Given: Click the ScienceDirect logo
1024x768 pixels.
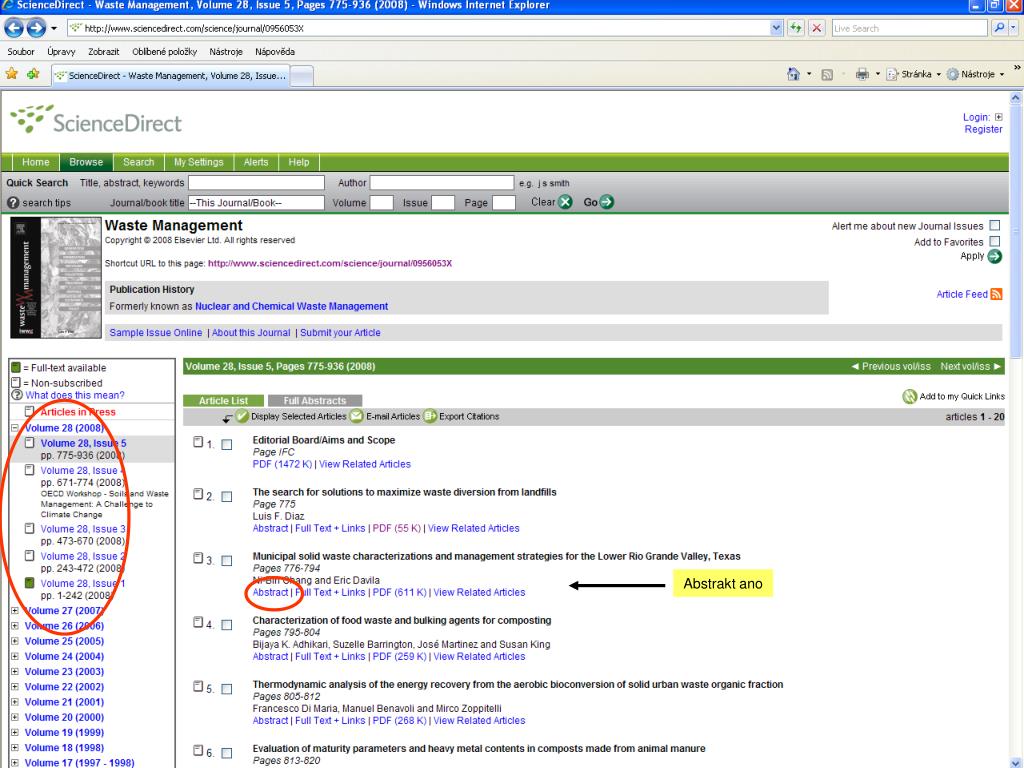Looking at the screenshot, I should tap(96, 120).
